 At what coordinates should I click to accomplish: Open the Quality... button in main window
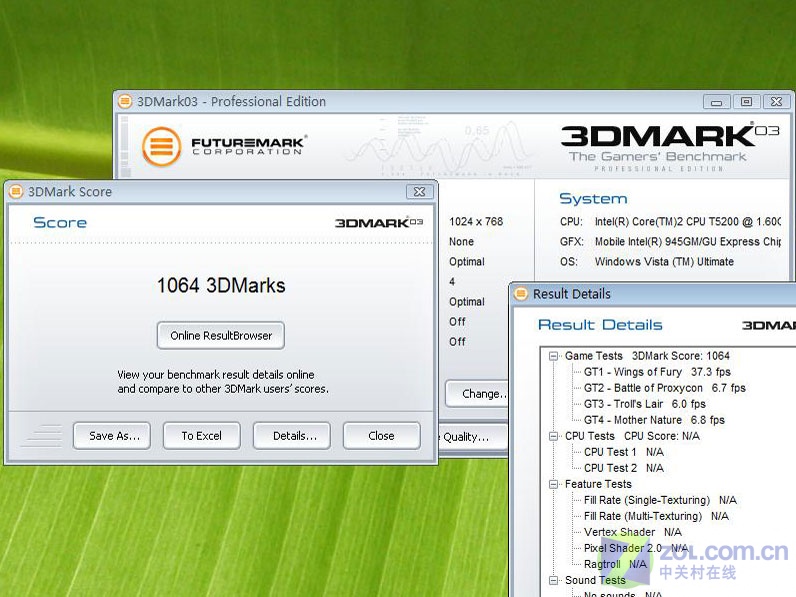472,437
